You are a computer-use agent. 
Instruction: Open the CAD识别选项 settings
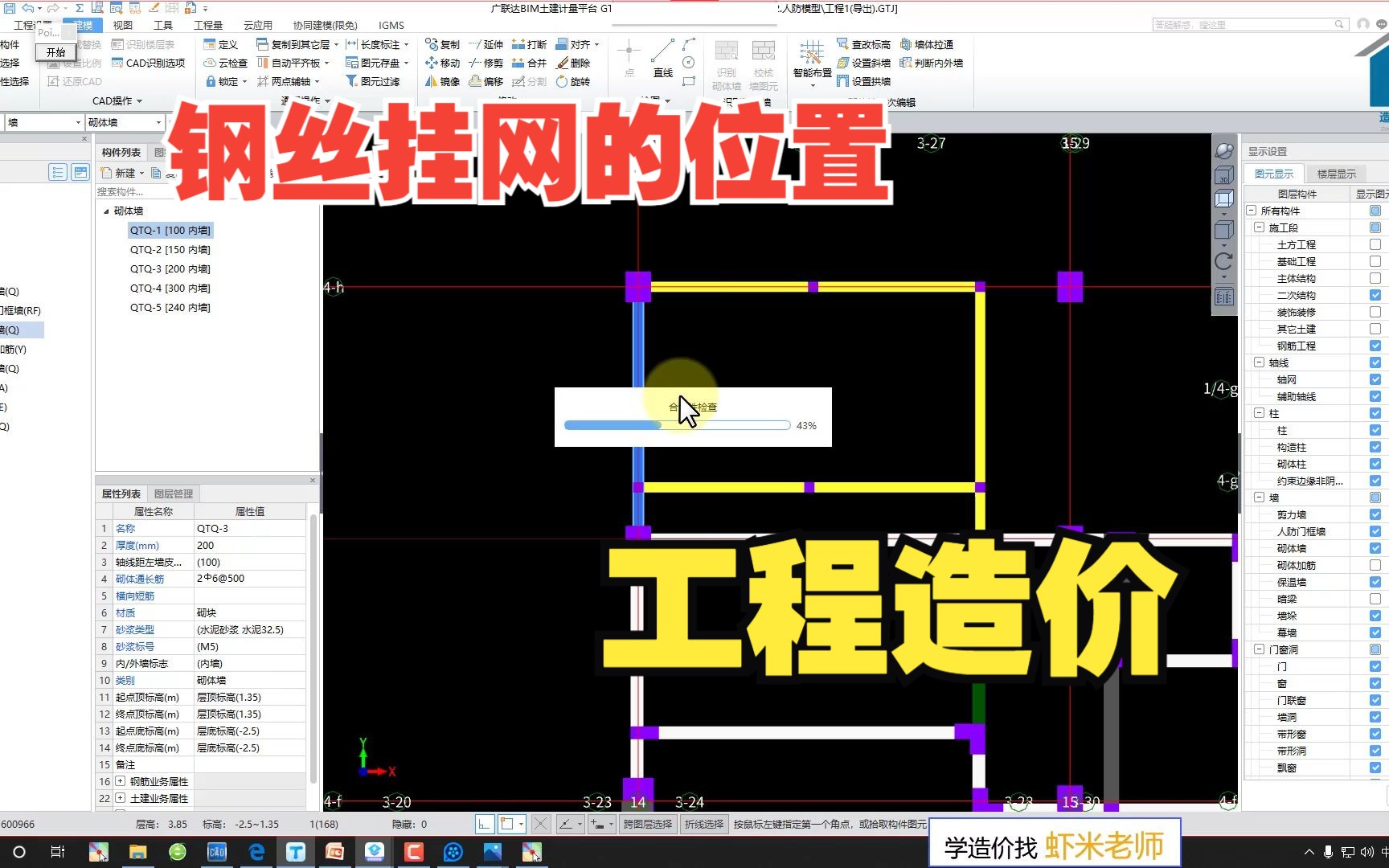[x=148, y=63]
